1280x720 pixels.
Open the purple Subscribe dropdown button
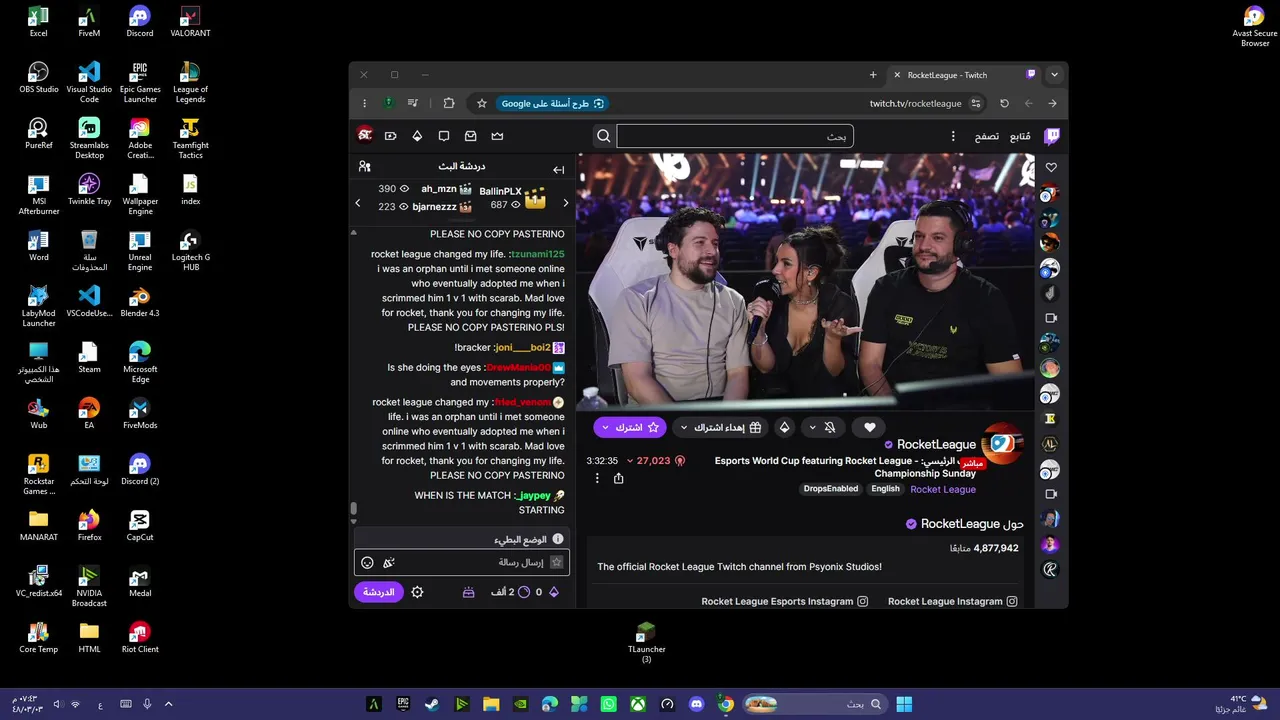[630, 427]
